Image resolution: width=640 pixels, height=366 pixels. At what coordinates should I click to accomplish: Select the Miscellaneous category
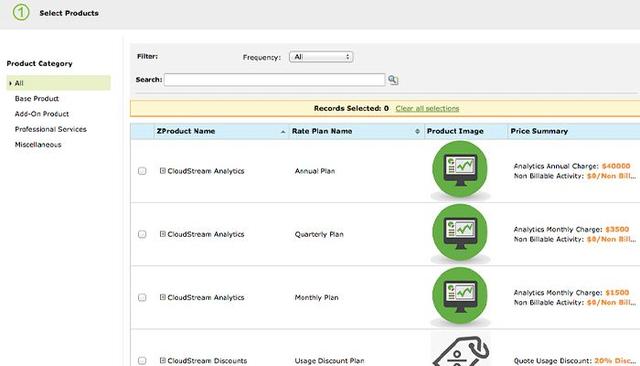point(38,145)
